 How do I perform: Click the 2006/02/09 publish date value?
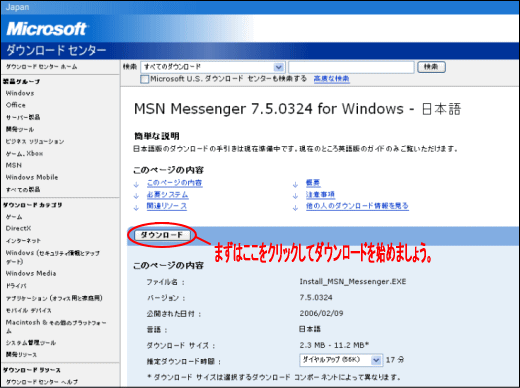[x=321, y=313]
